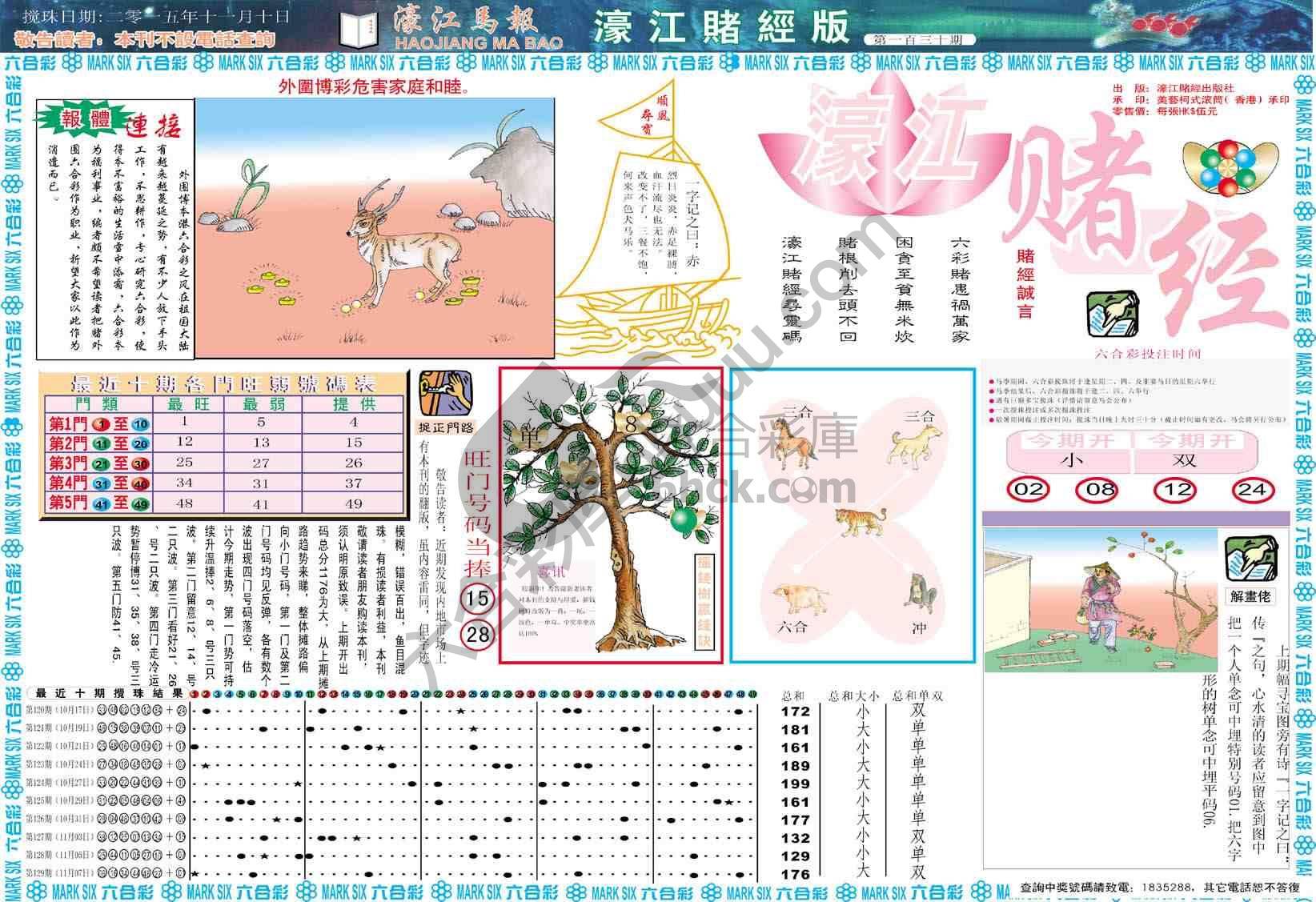Click the phone number 1835288 line
1316x902 pixels.
pos(1159,888)
